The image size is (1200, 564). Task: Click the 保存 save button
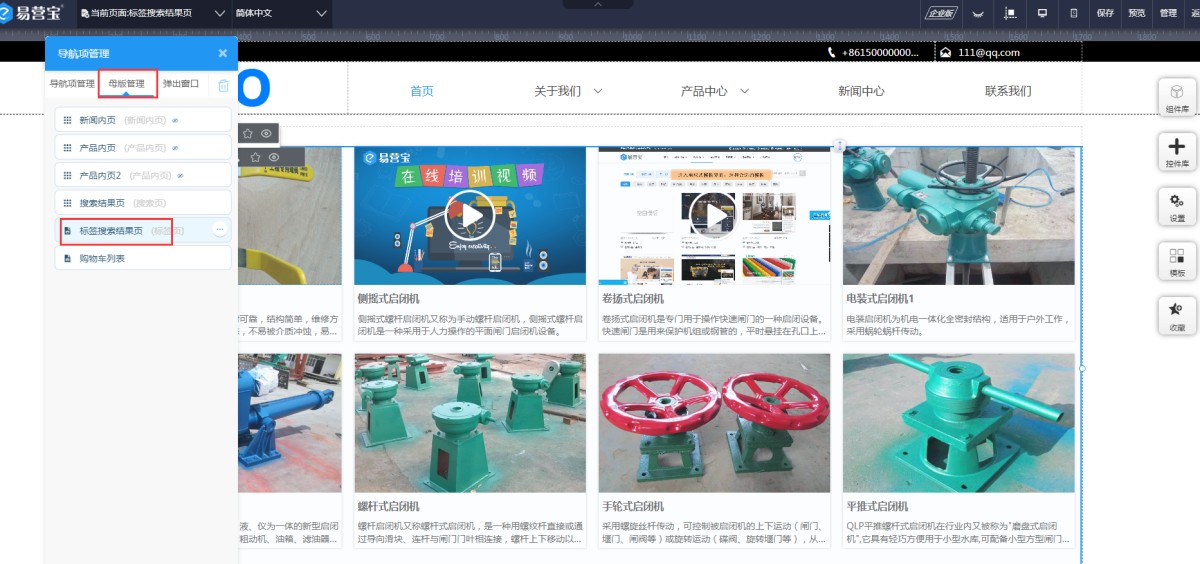pos(1105,13)
